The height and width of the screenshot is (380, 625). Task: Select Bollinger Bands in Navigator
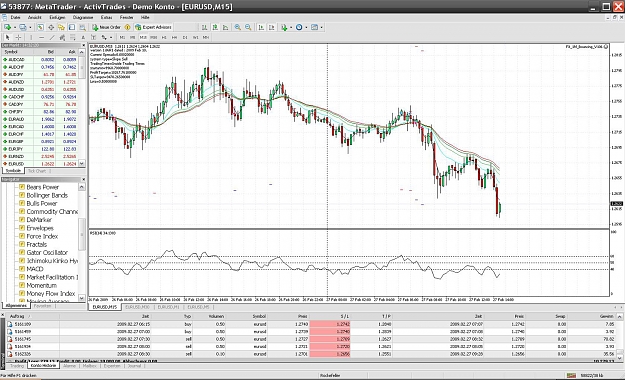pos(47,195)
